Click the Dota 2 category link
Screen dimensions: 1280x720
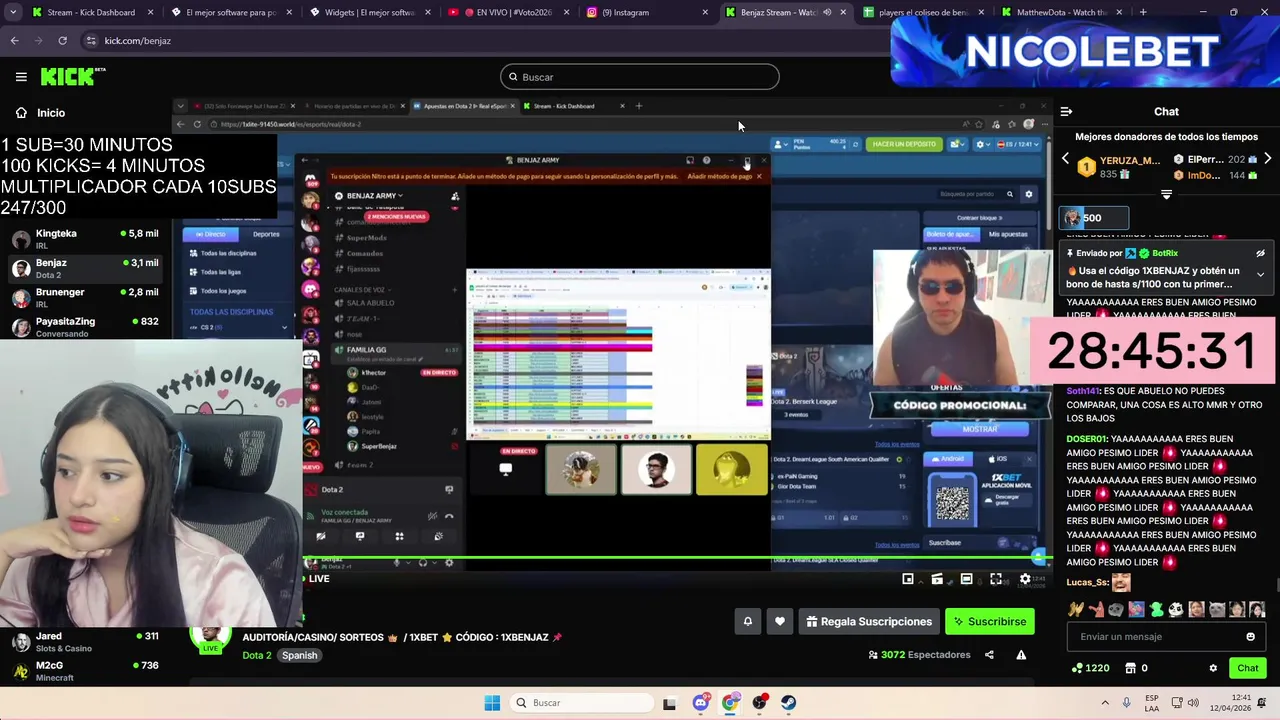point(256,655)
